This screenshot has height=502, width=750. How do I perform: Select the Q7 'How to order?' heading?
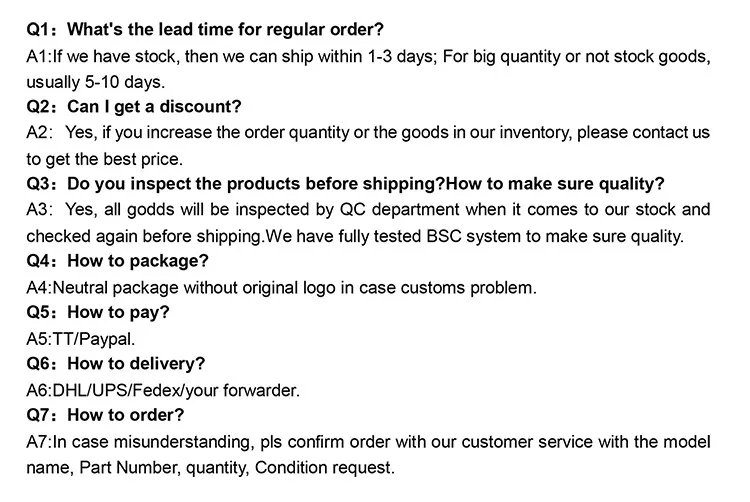pos(105,414)
